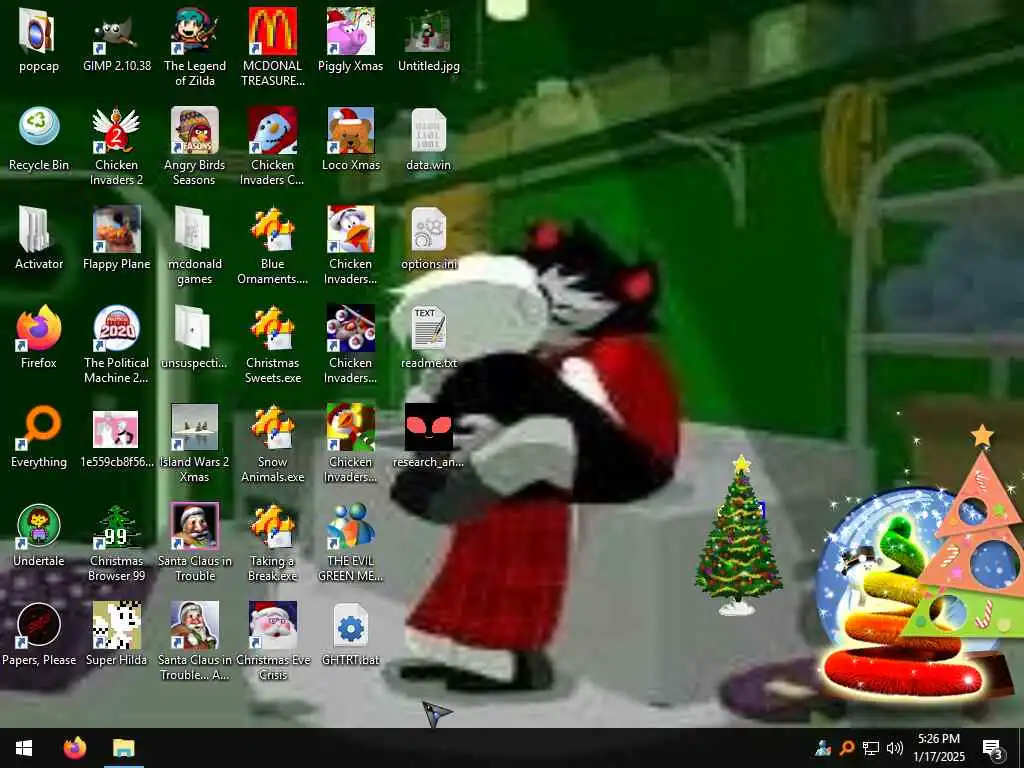
Task: Open the notification center icon
Action: (992, 748)
